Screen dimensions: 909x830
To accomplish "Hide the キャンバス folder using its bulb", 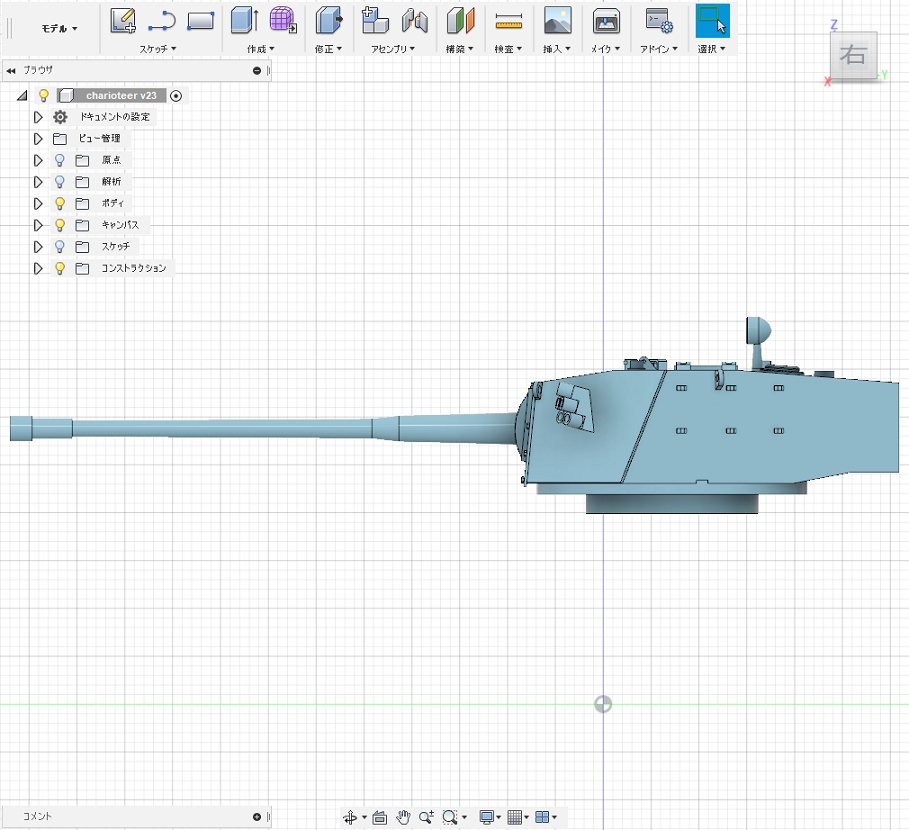I will 60,225.
